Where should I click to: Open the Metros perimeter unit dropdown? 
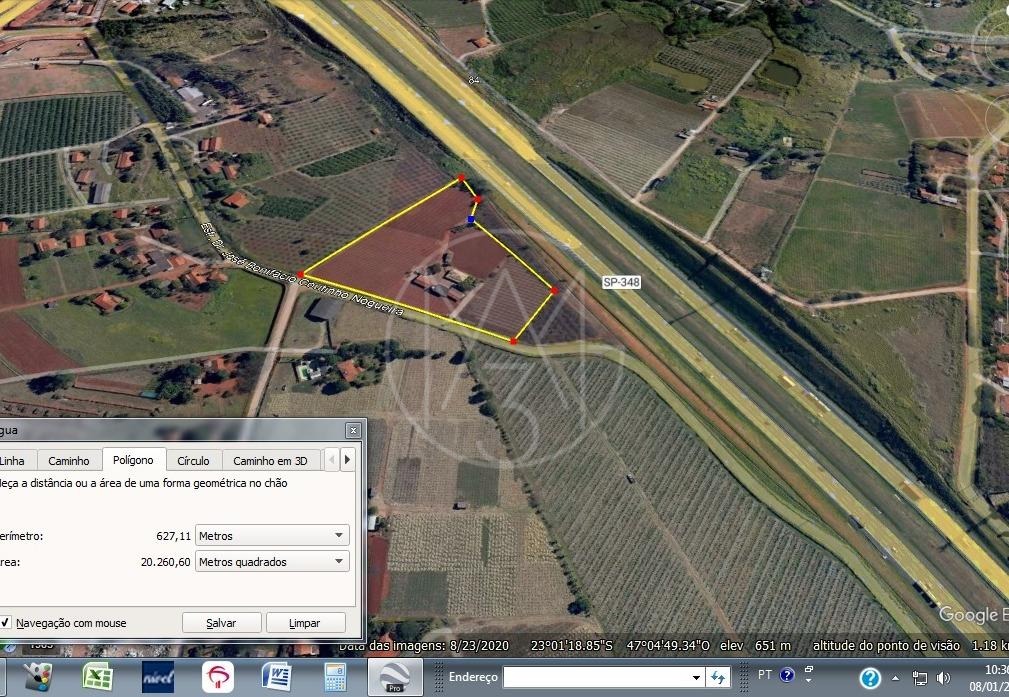tap(272, 536)
